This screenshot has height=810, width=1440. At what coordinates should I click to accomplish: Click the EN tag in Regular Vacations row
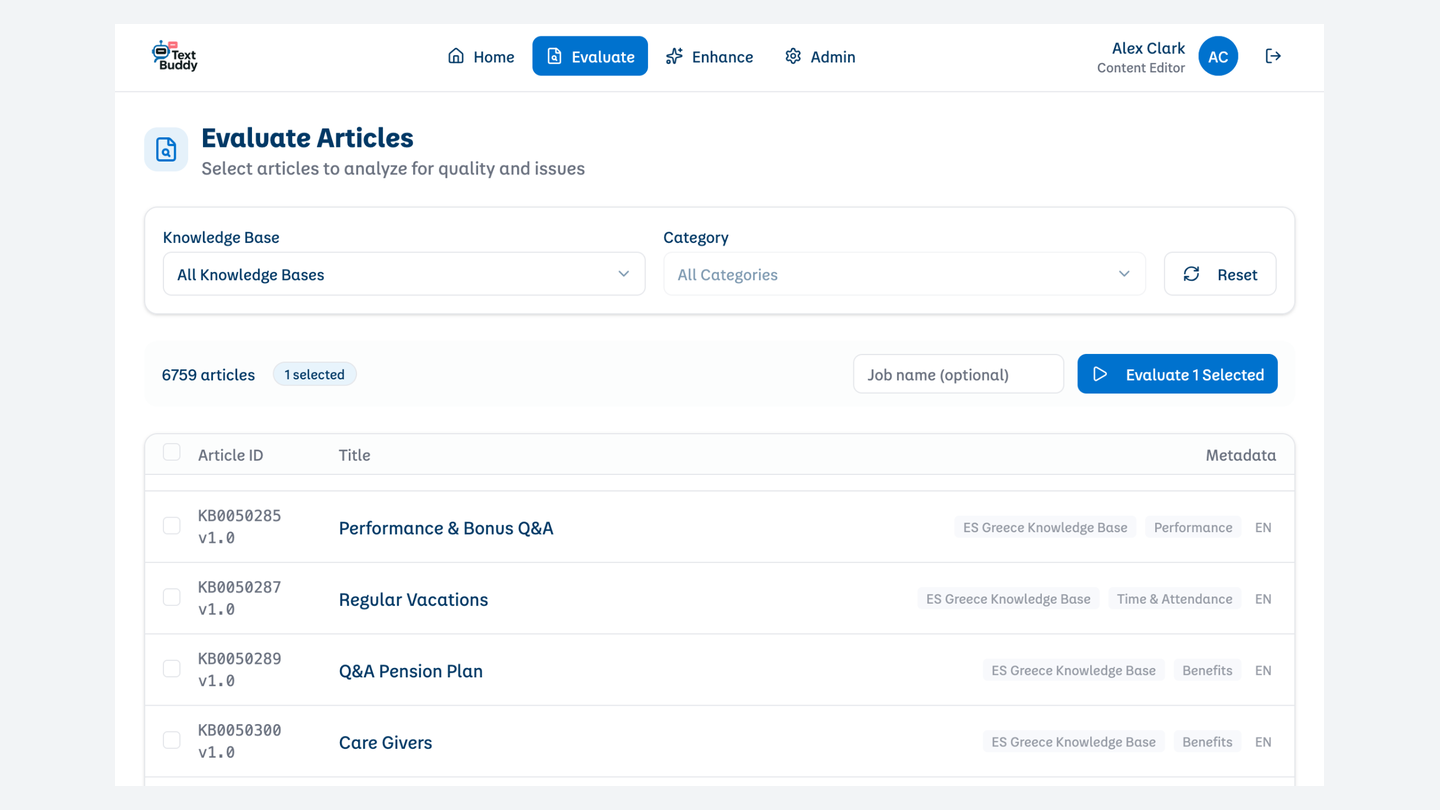pos(1263,599)
